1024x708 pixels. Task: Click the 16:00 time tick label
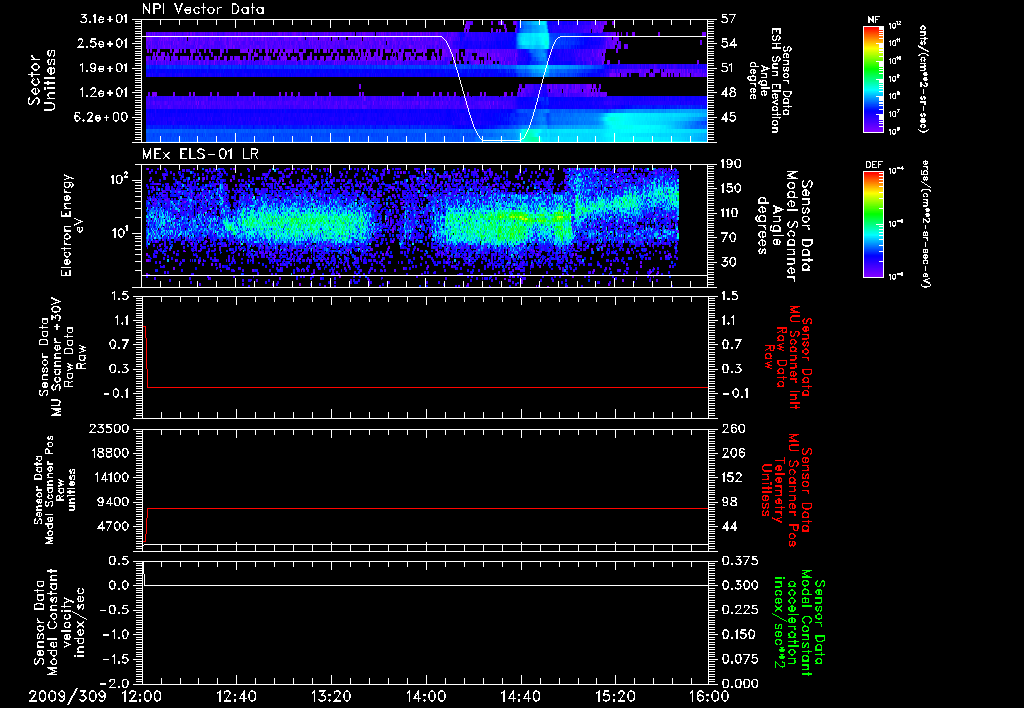[x=709, y=696]
